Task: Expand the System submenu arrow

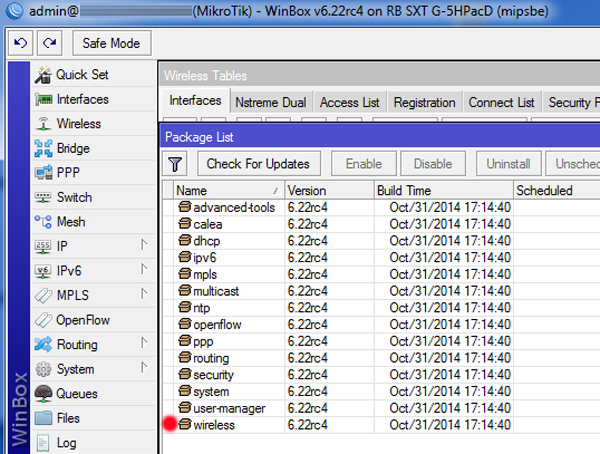Action: click(144, 367)
